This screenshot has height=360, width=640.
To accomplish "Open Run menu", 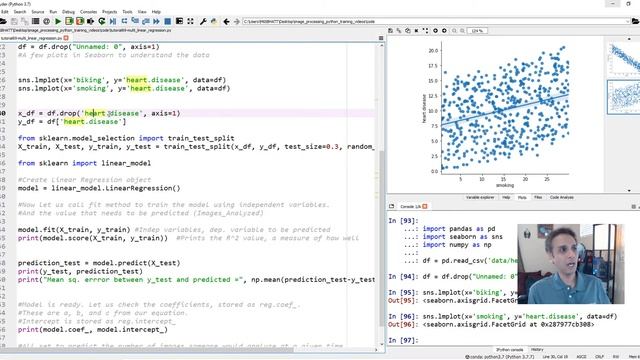I will pos(53,12).
